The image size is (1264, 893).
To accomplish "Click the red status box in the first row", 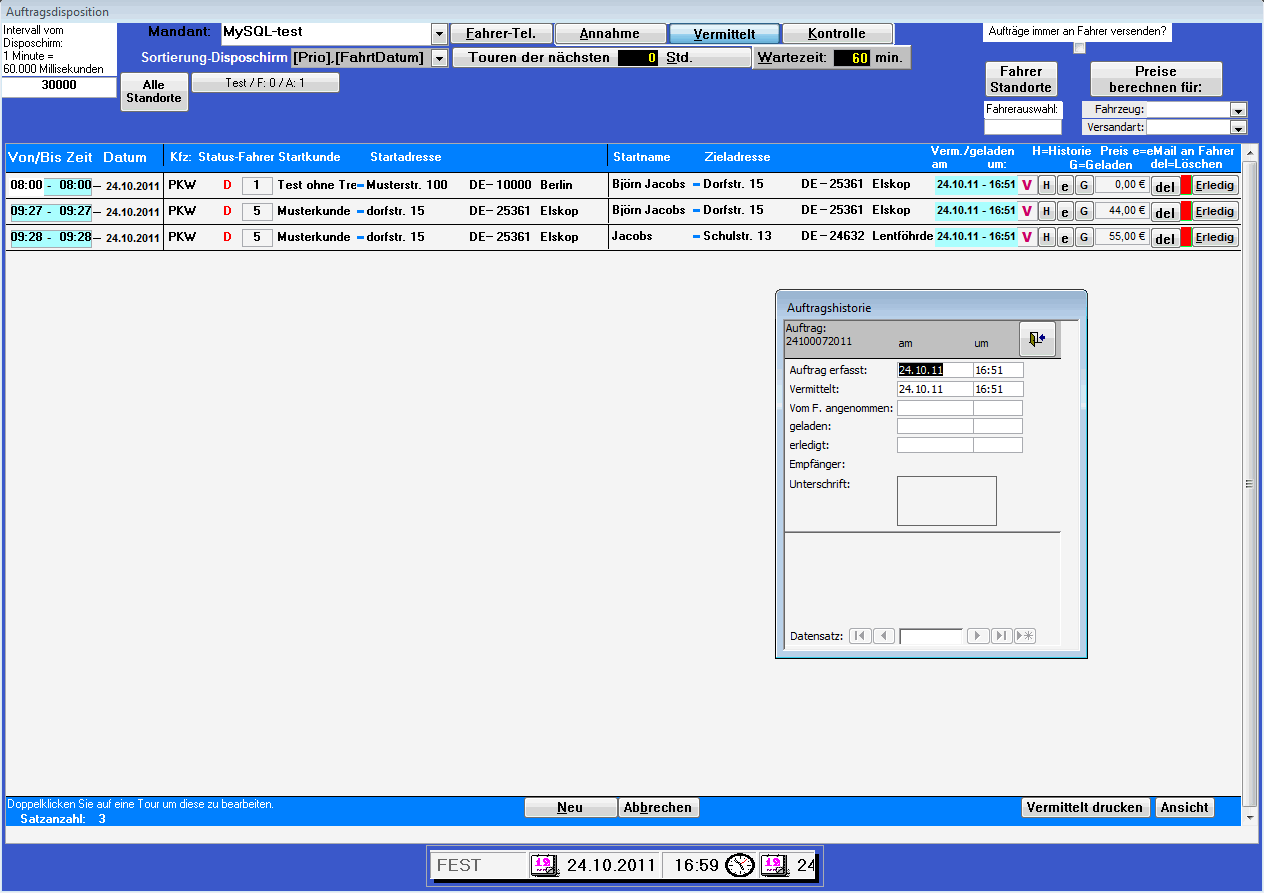I will pos(1186,185).
